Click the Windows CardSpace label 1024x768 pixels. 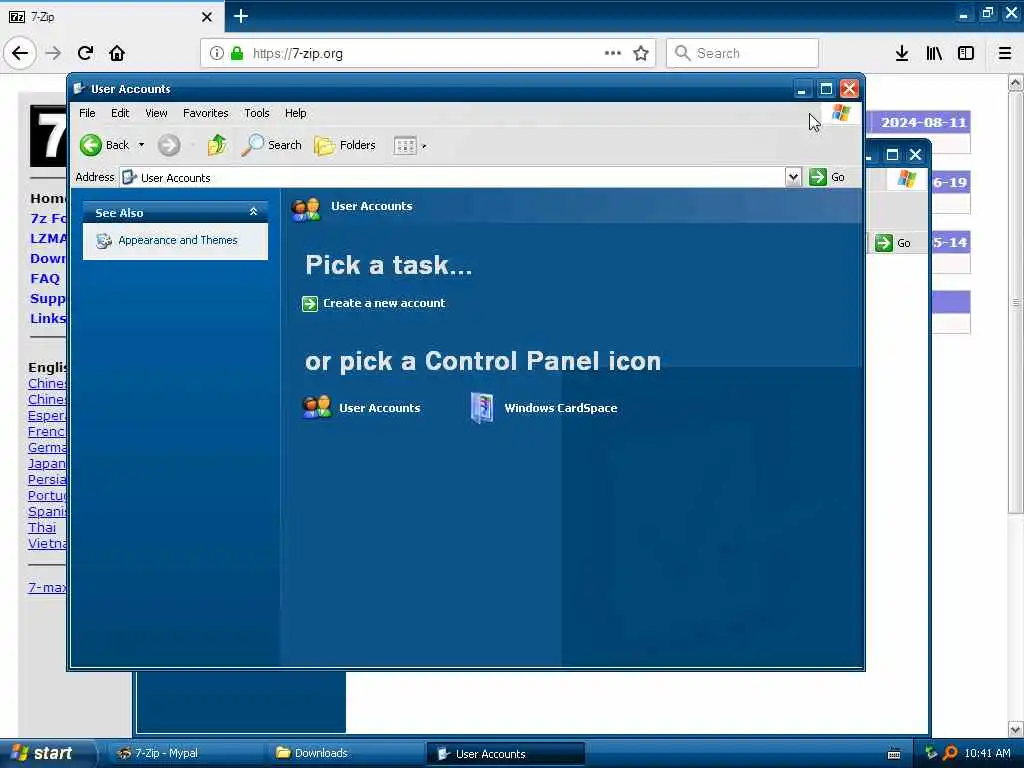[560, 408]
